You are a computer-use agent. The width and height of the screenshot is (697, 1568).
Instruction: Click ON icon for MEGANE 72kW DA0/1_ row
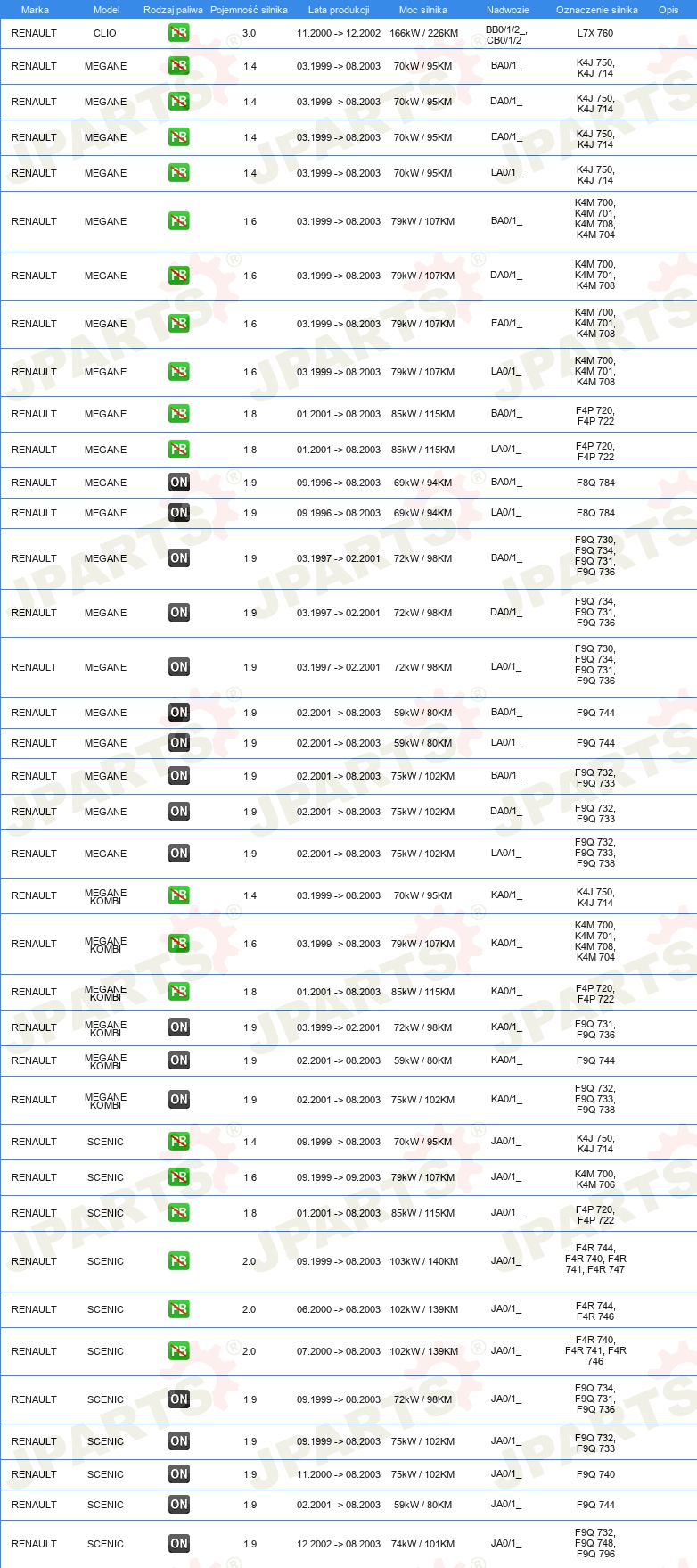click(179, 613)
